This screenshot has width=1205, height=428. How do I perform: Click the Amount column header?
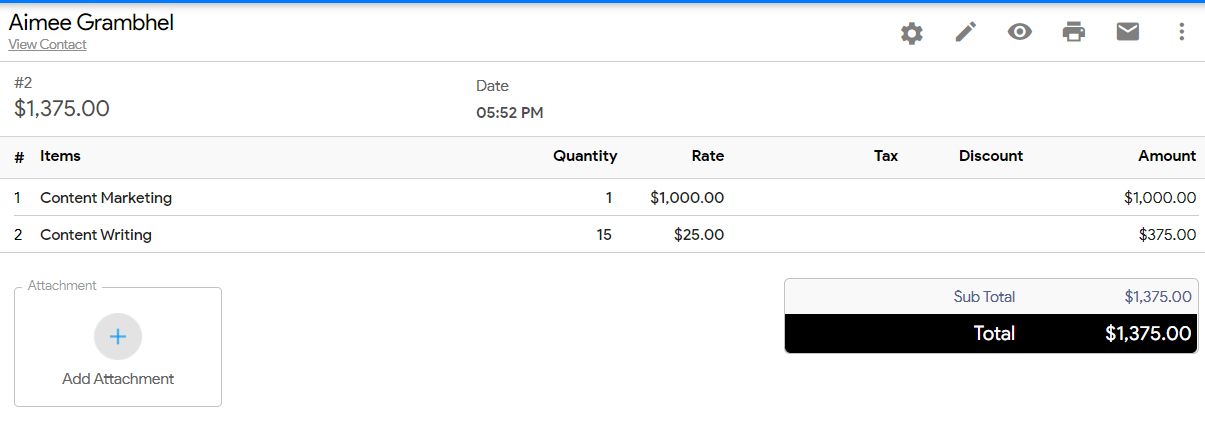click(1167, 156)
